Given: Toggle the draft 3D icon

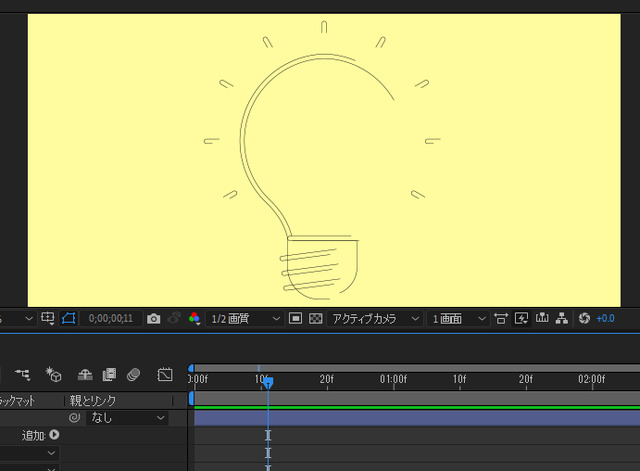Looking at the screenshot, I should [53, 374].
